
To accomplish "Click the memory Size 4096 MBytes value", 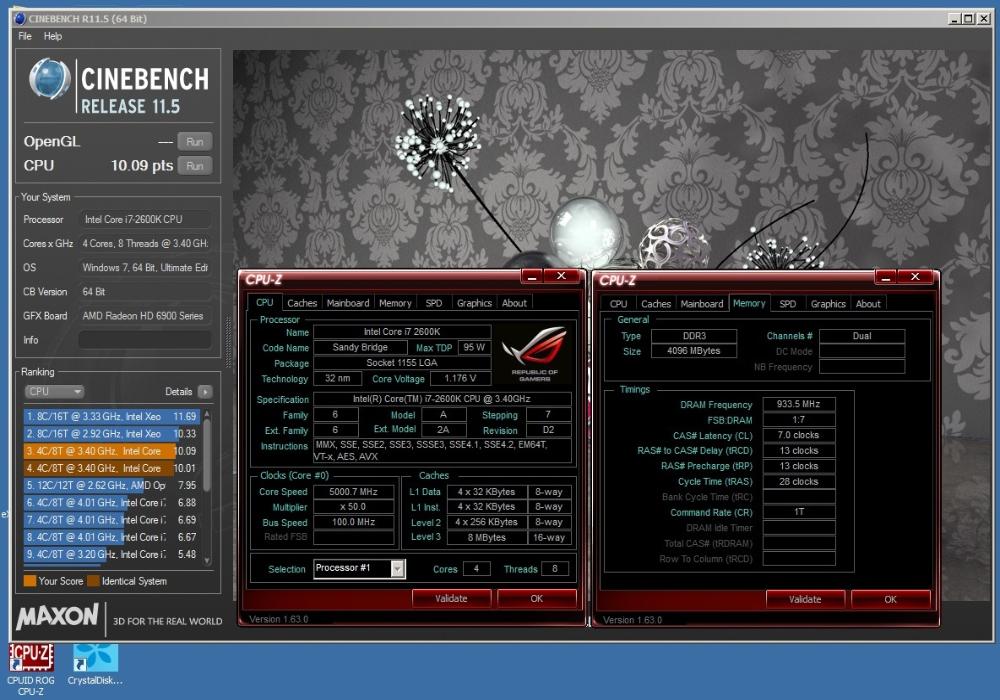I will click(x=693, y=351).
